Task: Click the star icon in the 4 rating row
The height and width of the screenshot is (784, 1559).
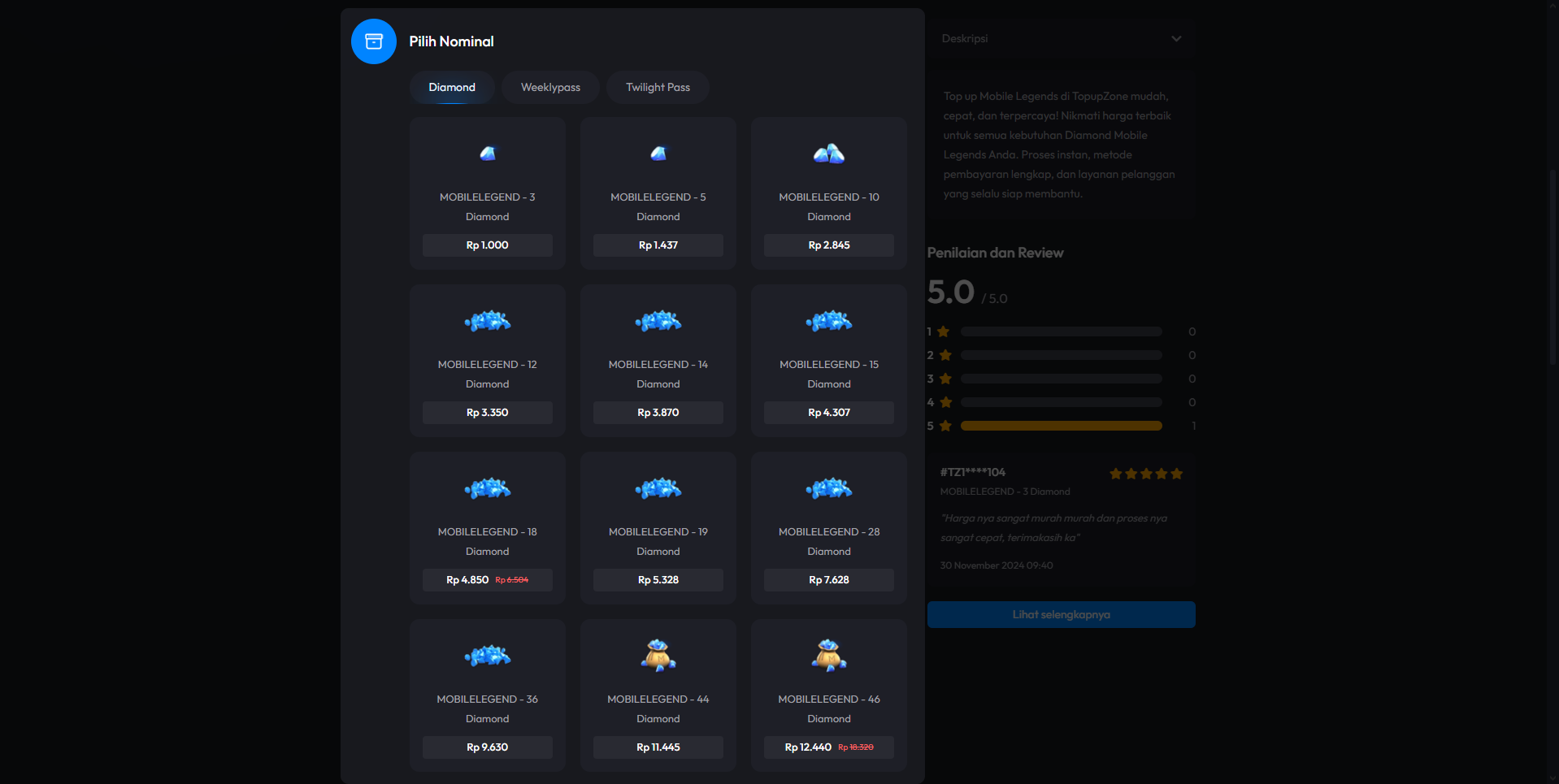Action: coord(945,402)
